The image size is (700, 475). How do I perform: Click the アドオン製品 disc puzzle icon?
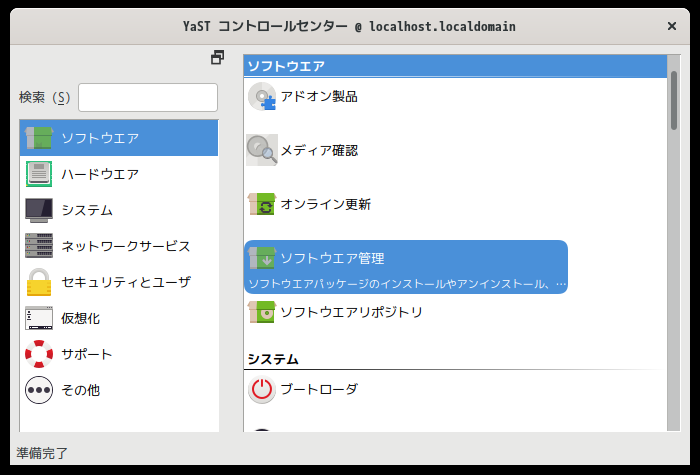click(x=262, y=96)
